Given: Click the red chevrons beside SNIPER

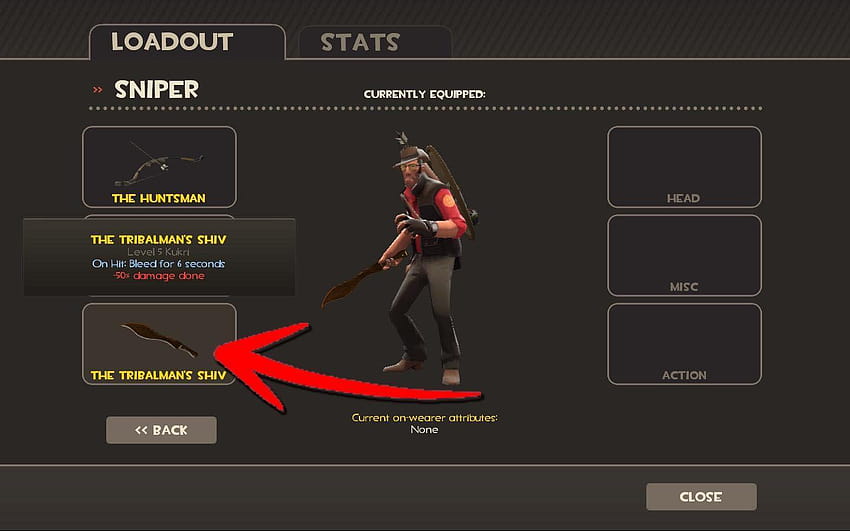Looking at the screenshot, I should (x=98, y=90).
